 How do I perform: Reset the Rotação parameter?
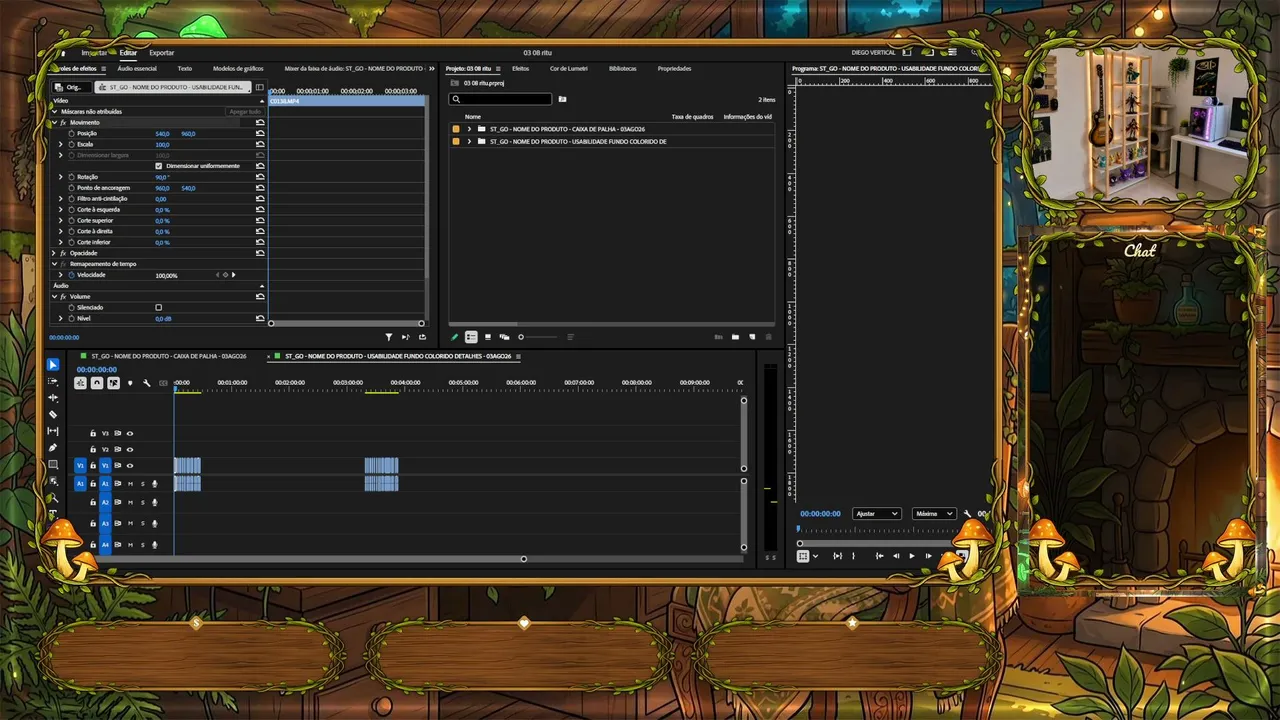click(x=260, y=177)
